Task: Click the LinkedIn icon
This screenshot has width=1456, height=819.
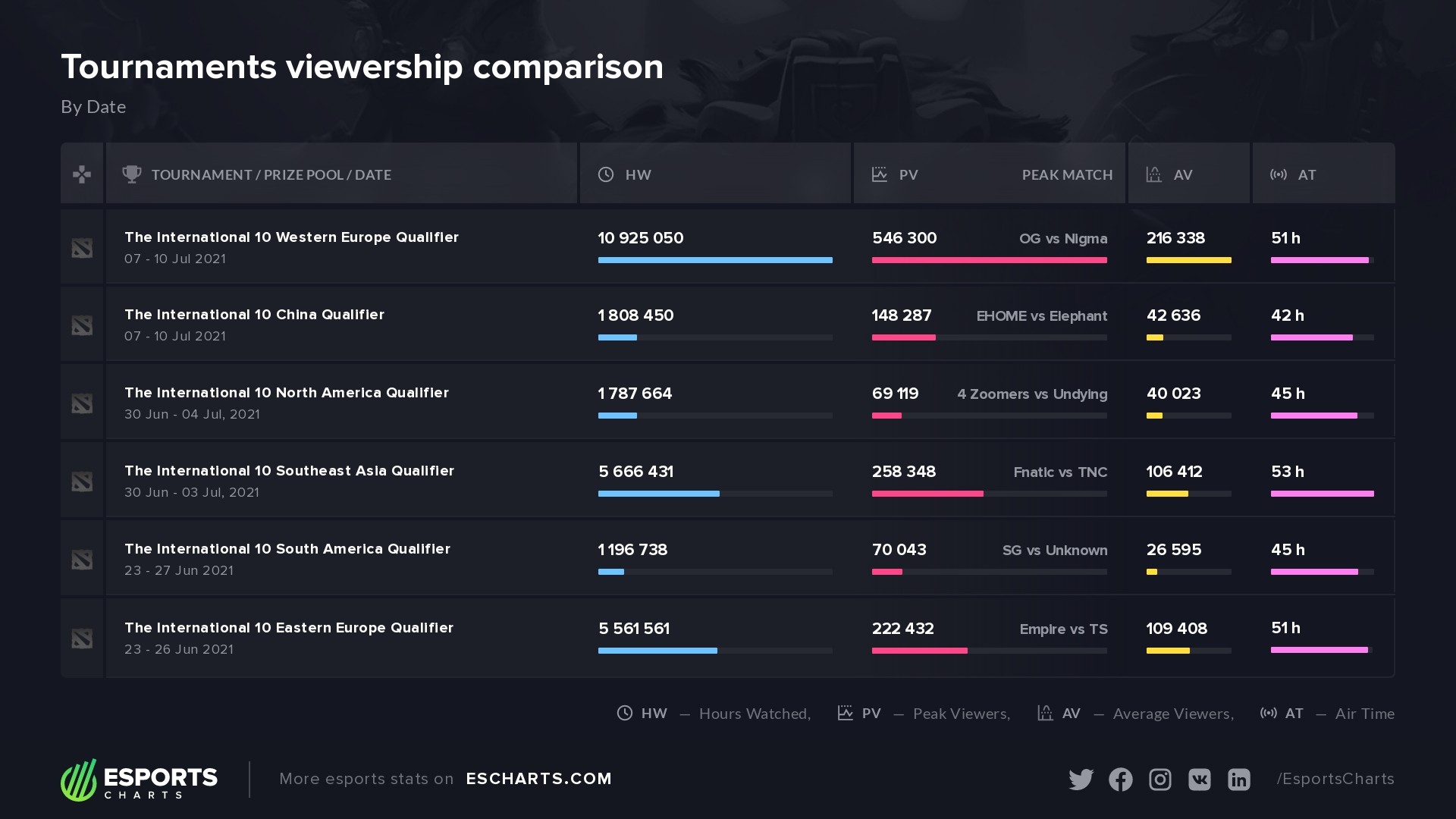Action: pyautogui.click(x=1238, y=780)
